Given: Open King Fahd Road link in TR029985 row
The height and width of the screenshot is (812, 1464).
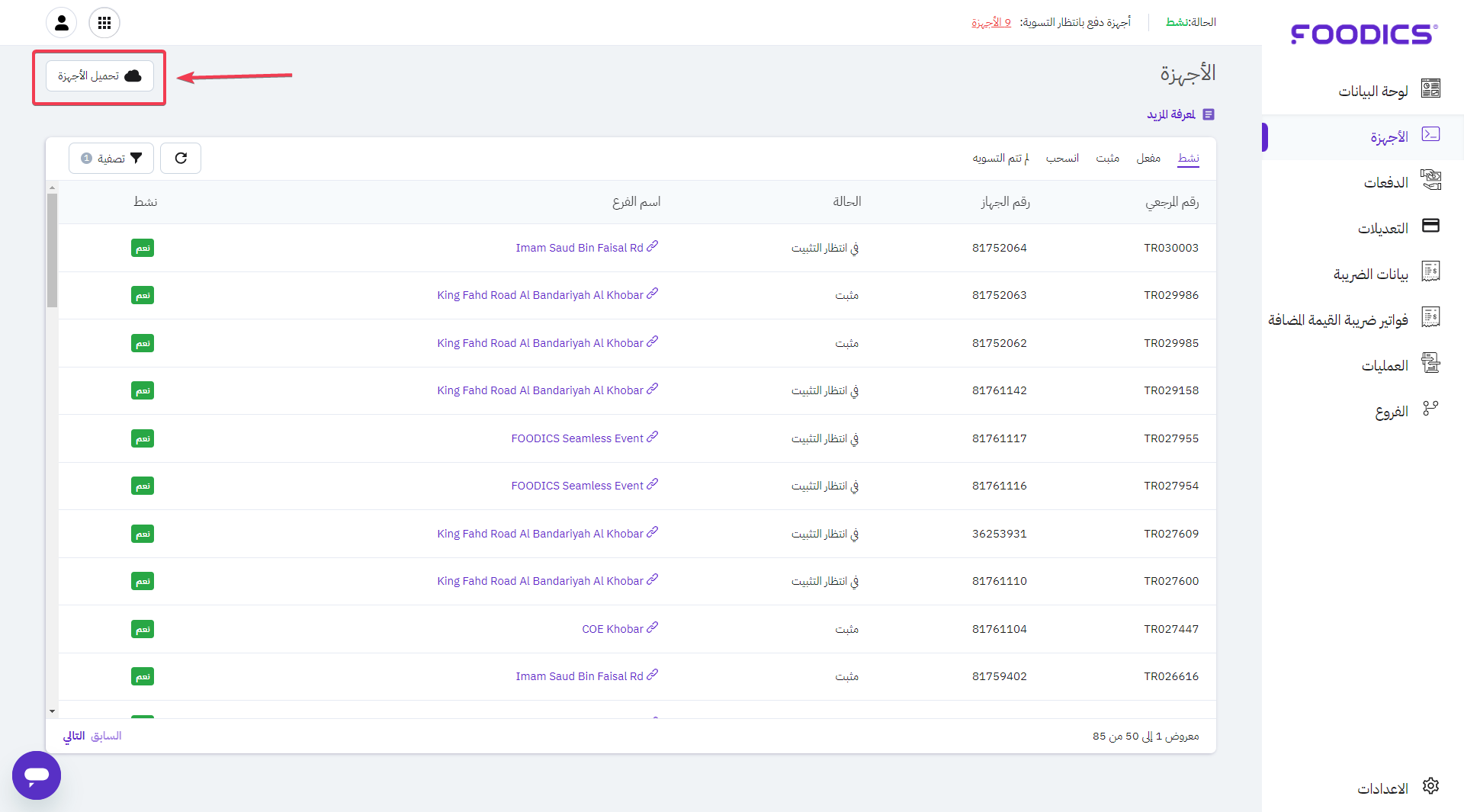Looking at the screenshot, I should point(541,343).
